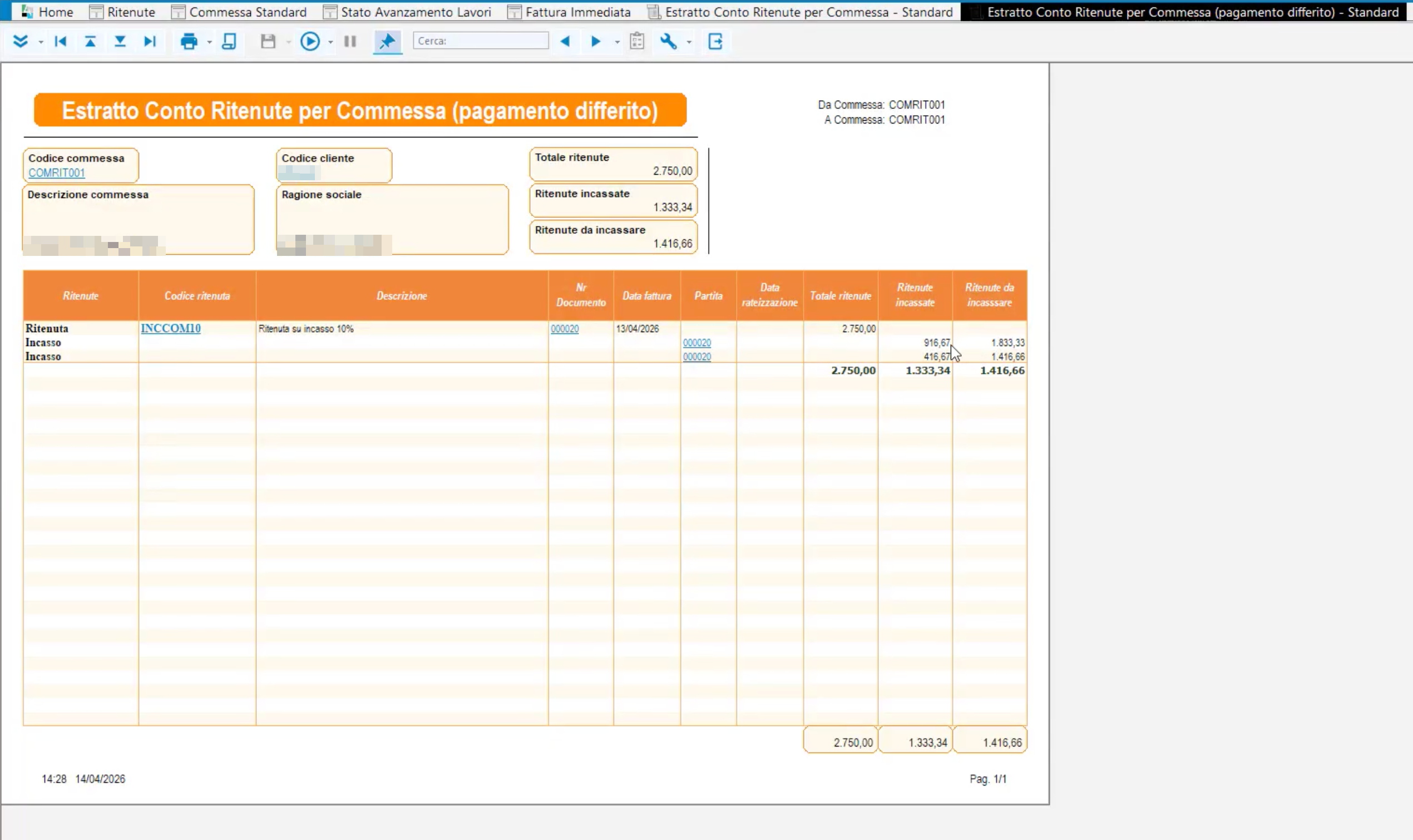
Task: Jump to the next page with the down-arrow icon
Action: 120,41
